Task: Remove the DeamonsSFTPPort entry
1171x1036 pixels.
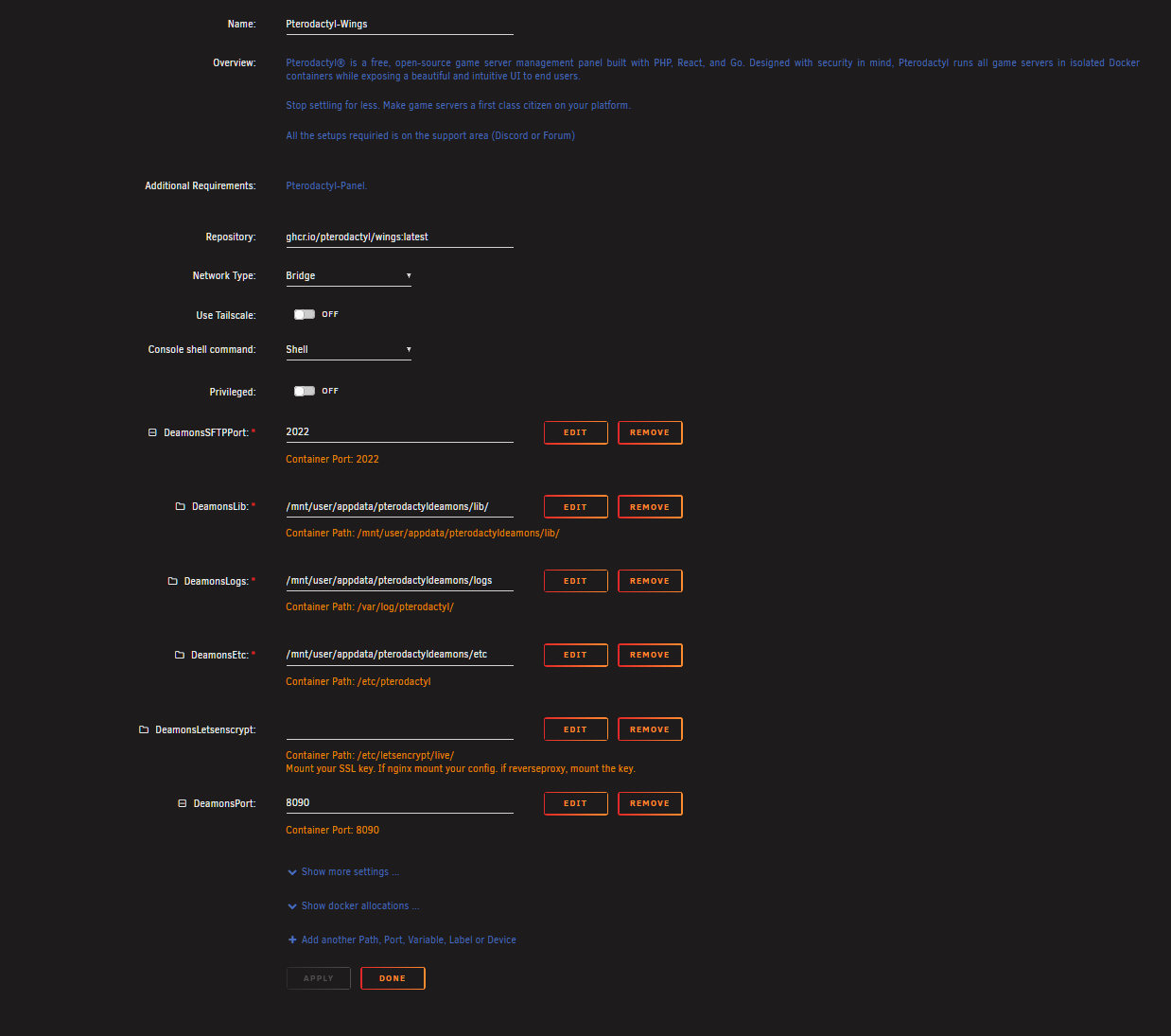Action: pyautogui.click(x=650, y=432)
